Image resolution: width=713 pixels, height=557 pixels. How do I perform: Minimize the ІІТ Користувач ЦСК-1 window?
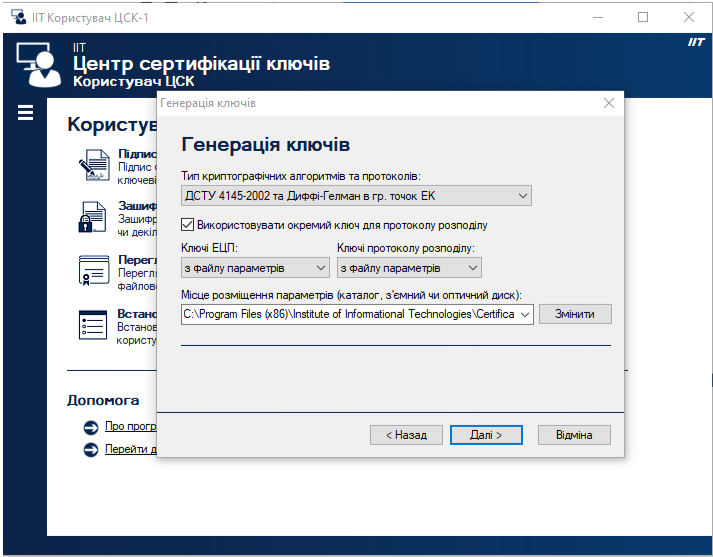(598, 17)
